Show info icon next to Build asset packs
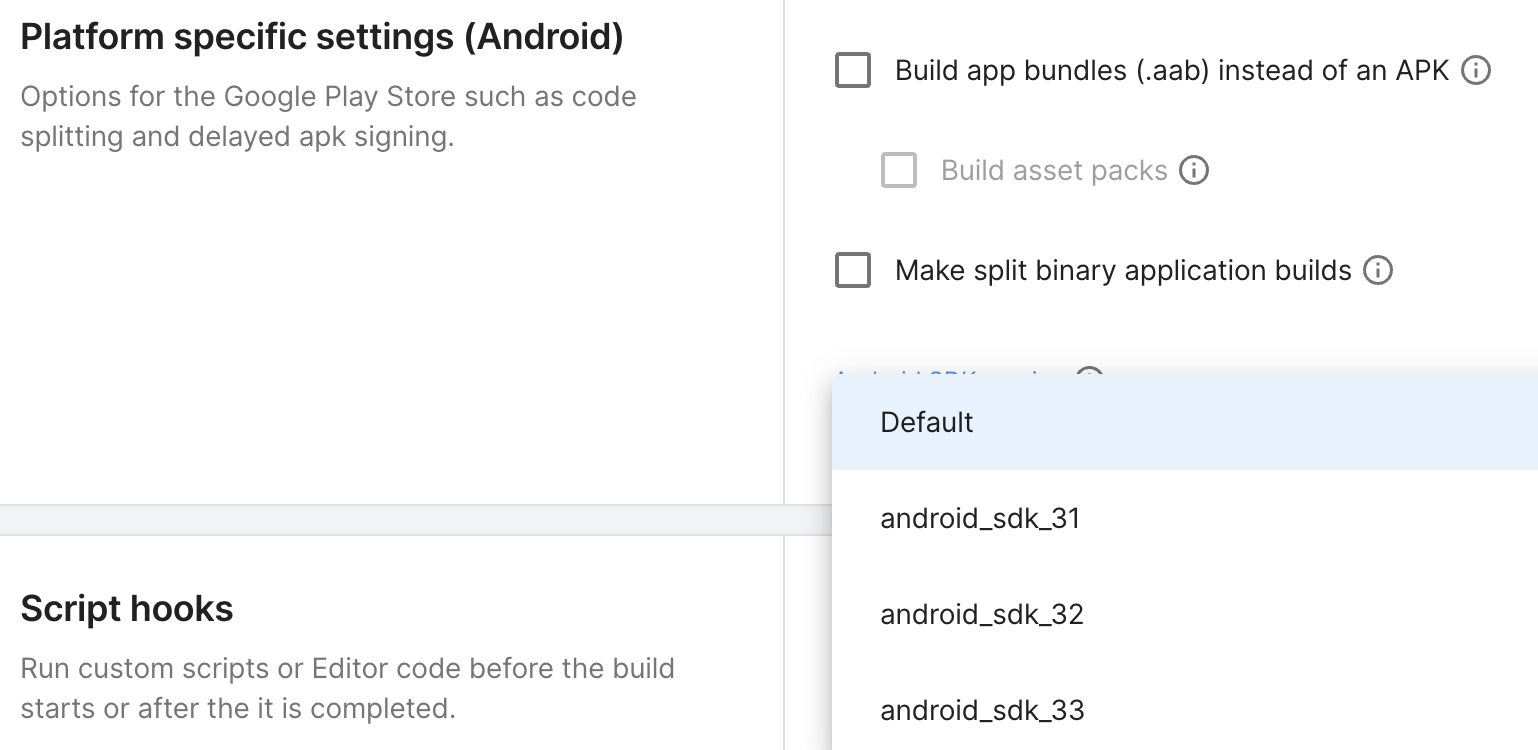Screen dimensions: 1538x750 tap(1193, 171)
